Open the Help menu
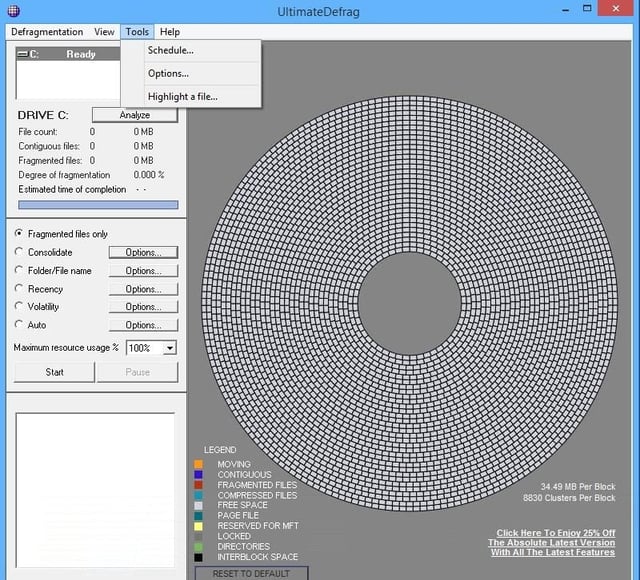640x580 pixels. point(170,32)
